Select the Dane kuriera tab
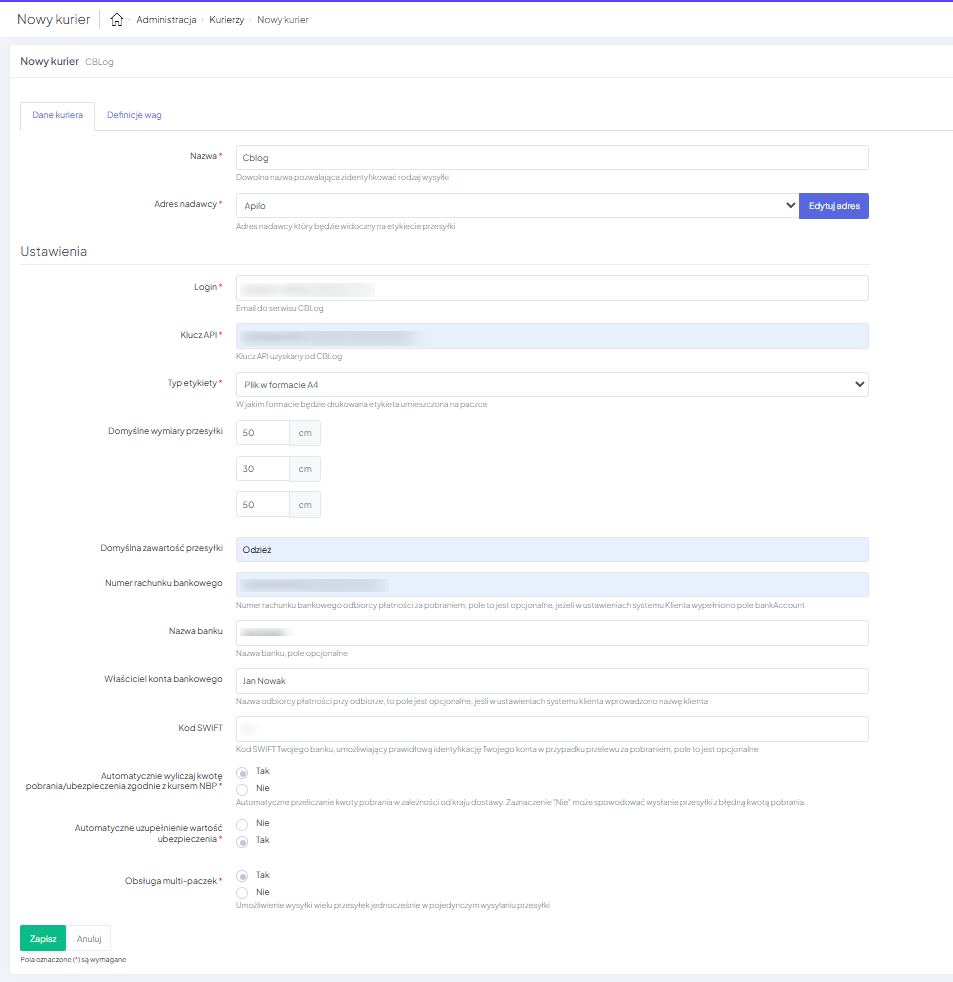 [57, 115]
